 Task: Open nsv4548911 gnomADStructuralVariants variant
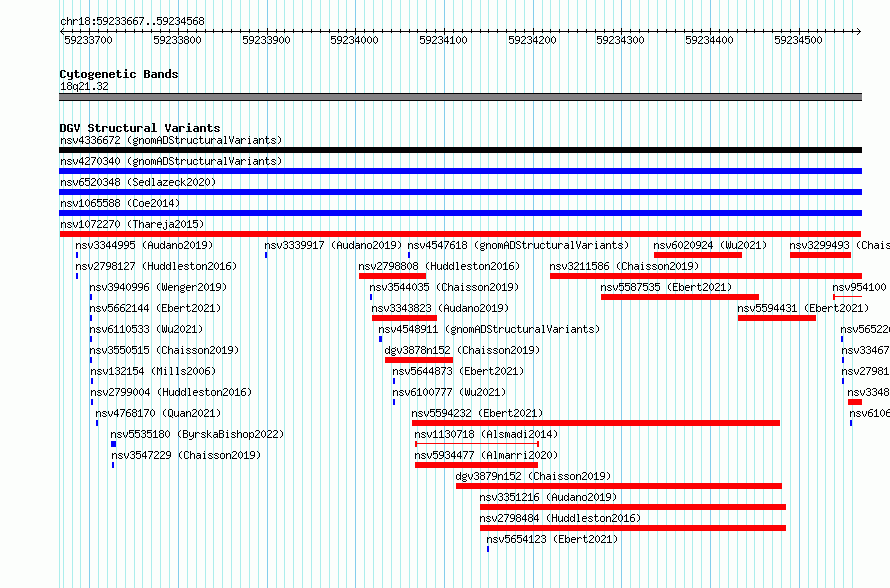pos(489,329)
